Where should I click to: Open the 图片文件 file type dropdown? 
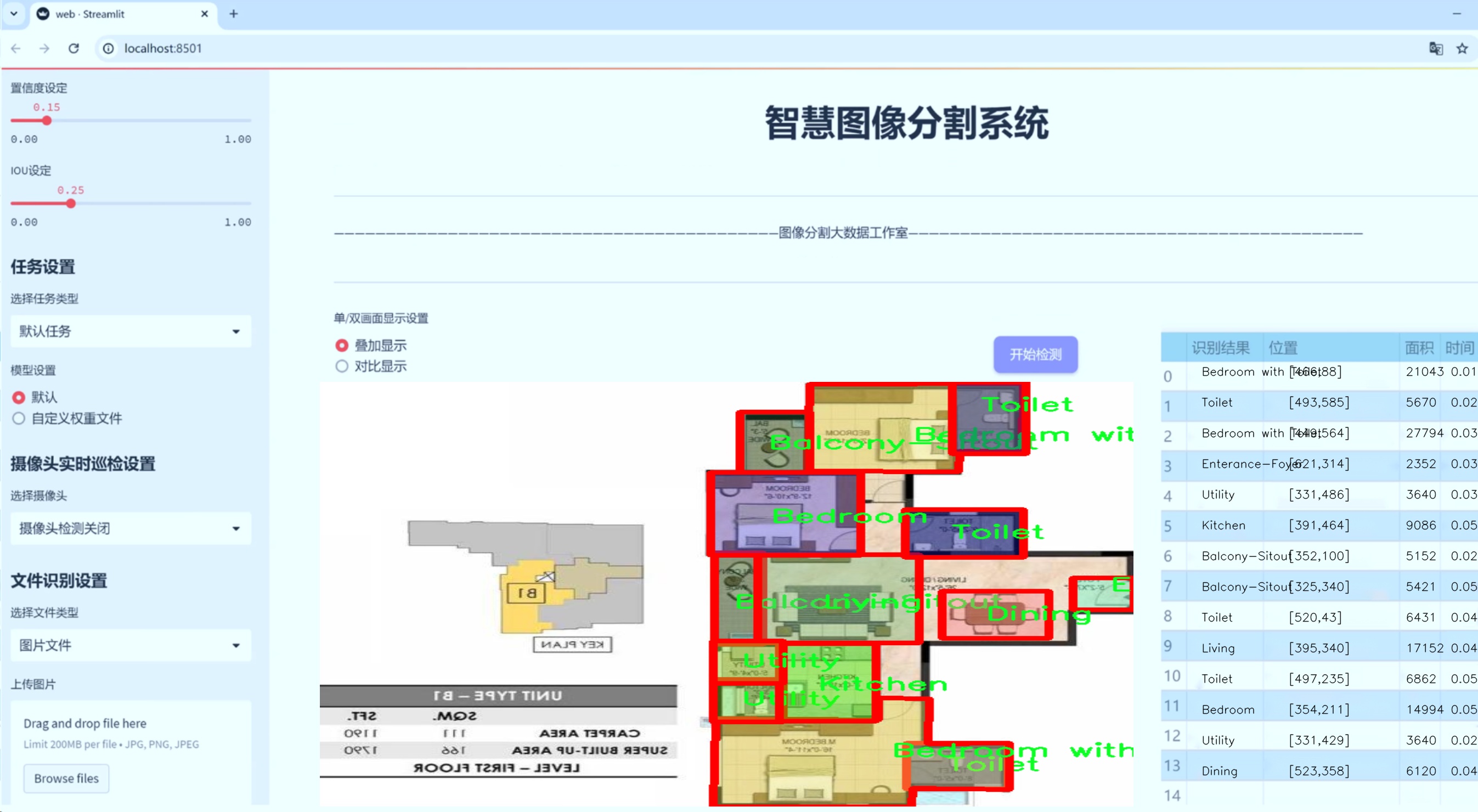131,645
